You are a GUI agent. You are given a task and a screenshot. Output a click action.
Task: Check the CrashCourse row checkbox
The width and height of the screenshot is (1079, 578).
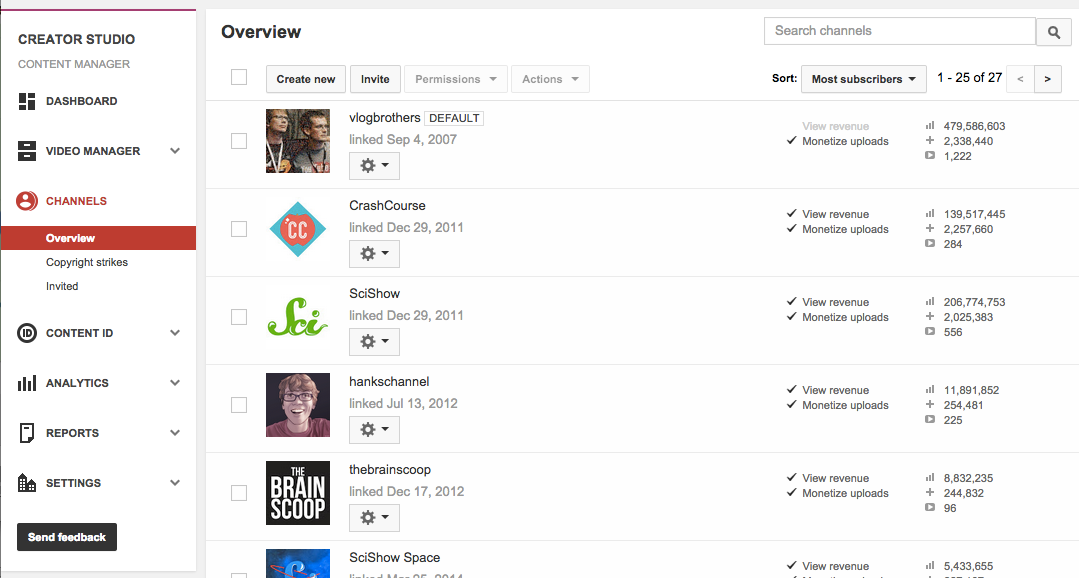(x=239, y=229)
